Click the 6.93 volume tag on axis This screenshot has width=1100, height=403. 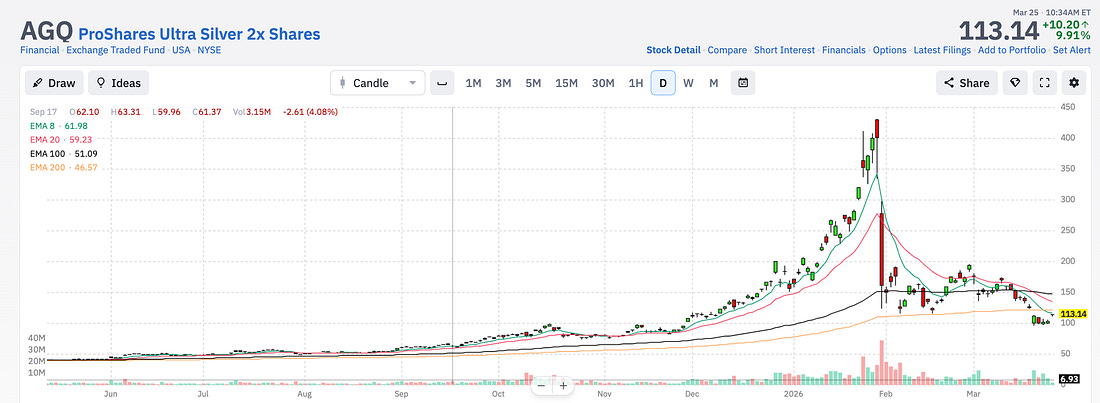(x=1069, y=378)
